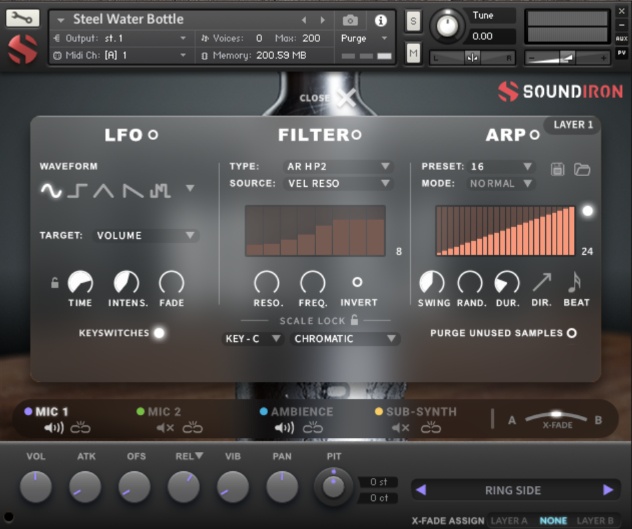Toggle the LFO power switch
The image size is (632, 529).
(x=153, y=135)
